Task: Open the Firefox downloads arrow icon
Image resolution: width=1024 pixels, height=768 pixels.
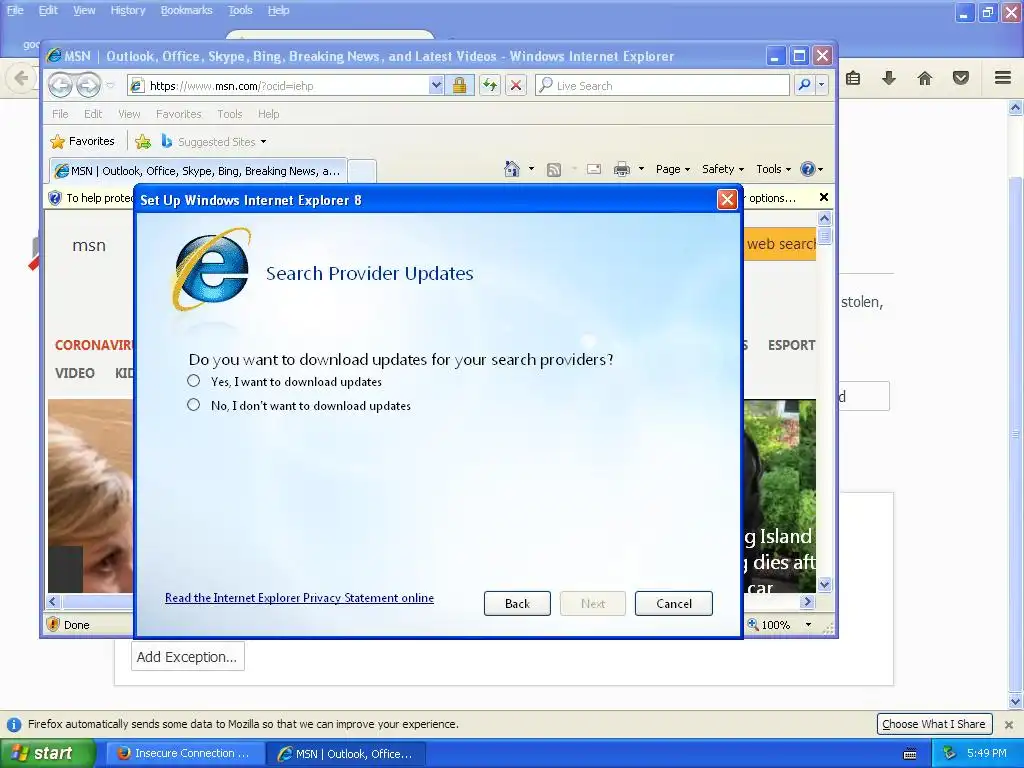Action: coord(889,78)
